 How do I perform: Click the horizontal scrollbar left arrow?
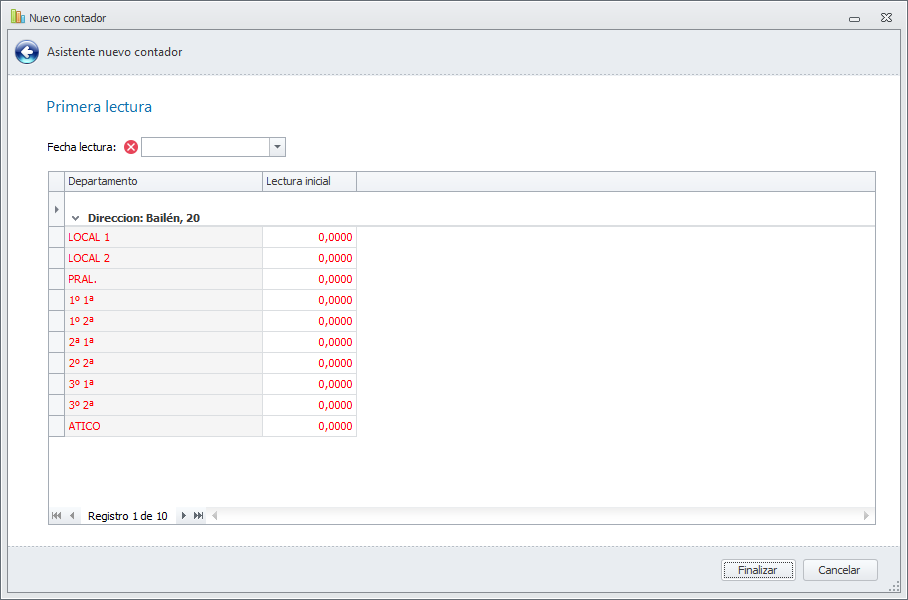tap(215, 515)
